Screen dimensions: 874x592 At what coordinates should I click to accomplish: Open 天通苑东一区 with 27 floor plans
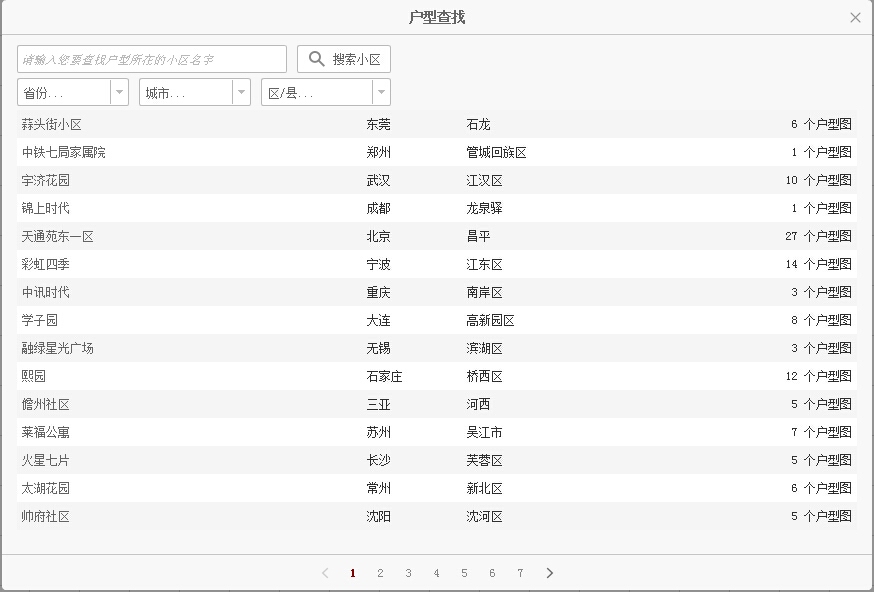tap(58, 237)
